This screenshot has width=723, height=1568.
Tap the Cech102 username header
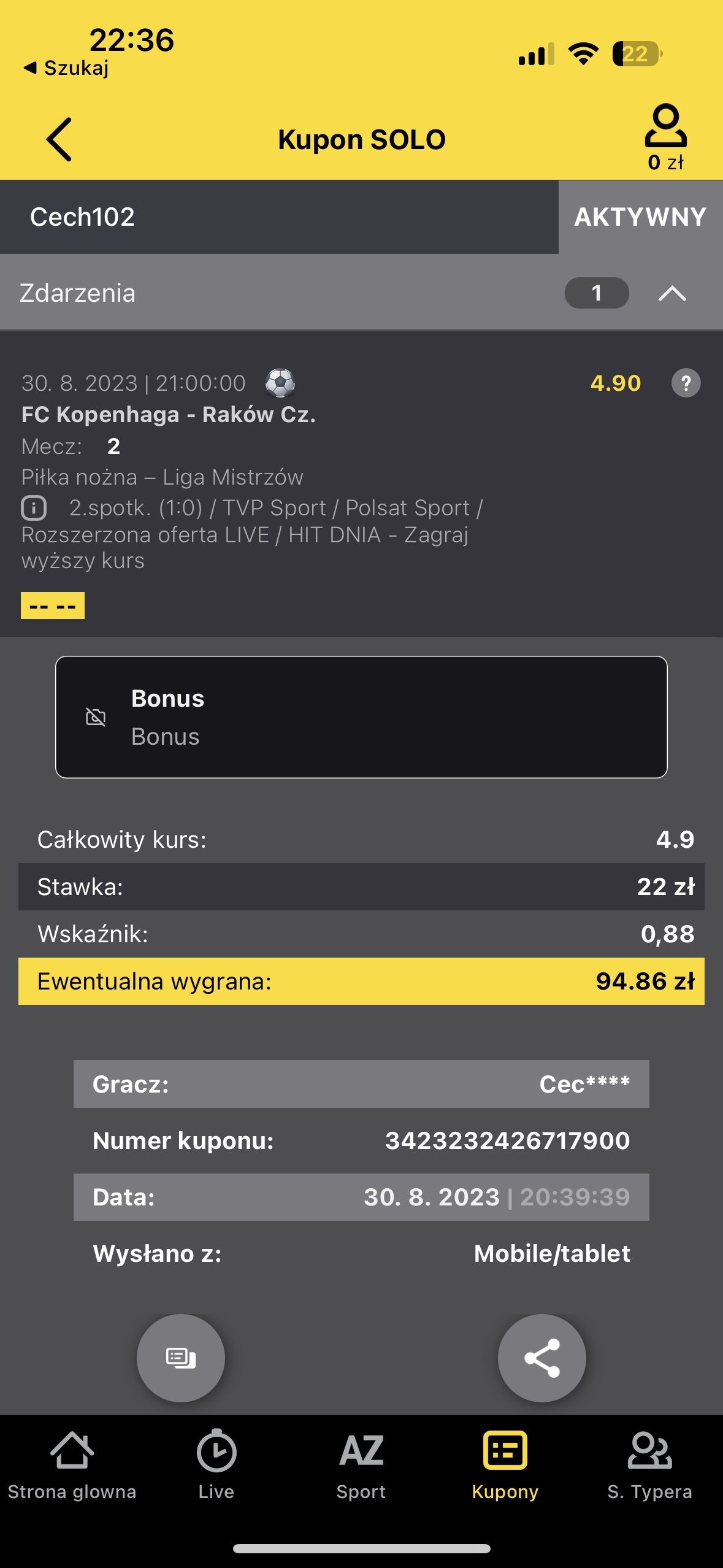coord(82,217)
